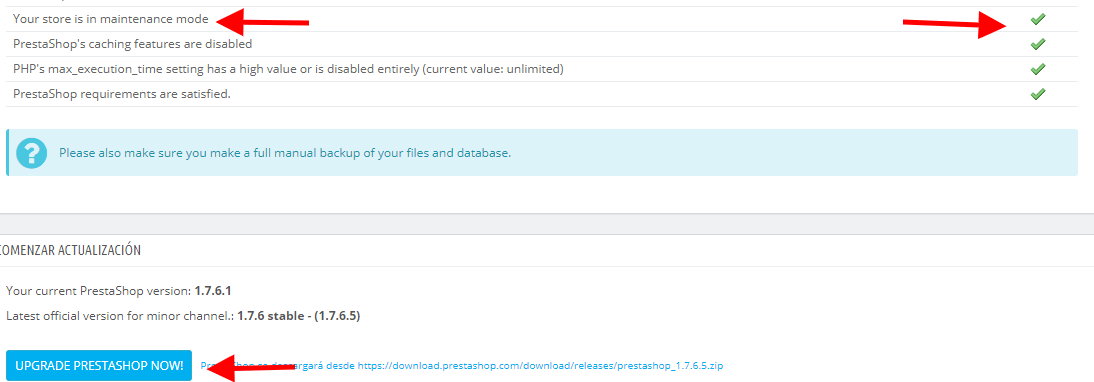Select the latest version '1.7.6 stable - (1.7.6.5)'

click(x=299, y=316)
